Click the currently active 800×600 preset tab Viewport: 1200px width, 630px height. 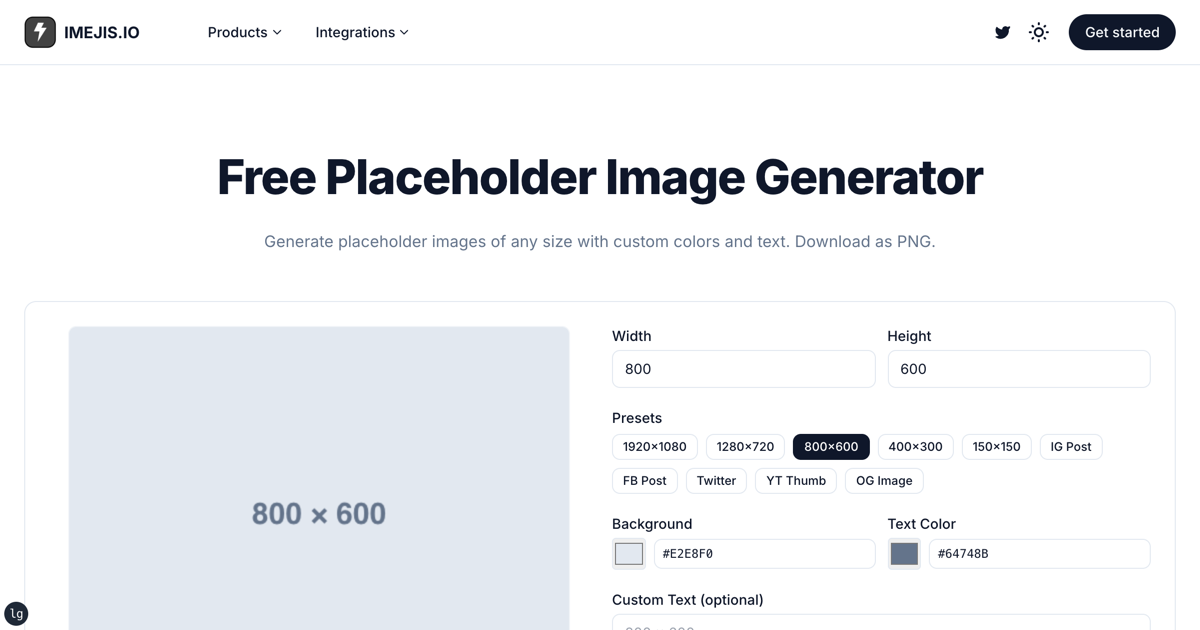click(x=831, y=446)
